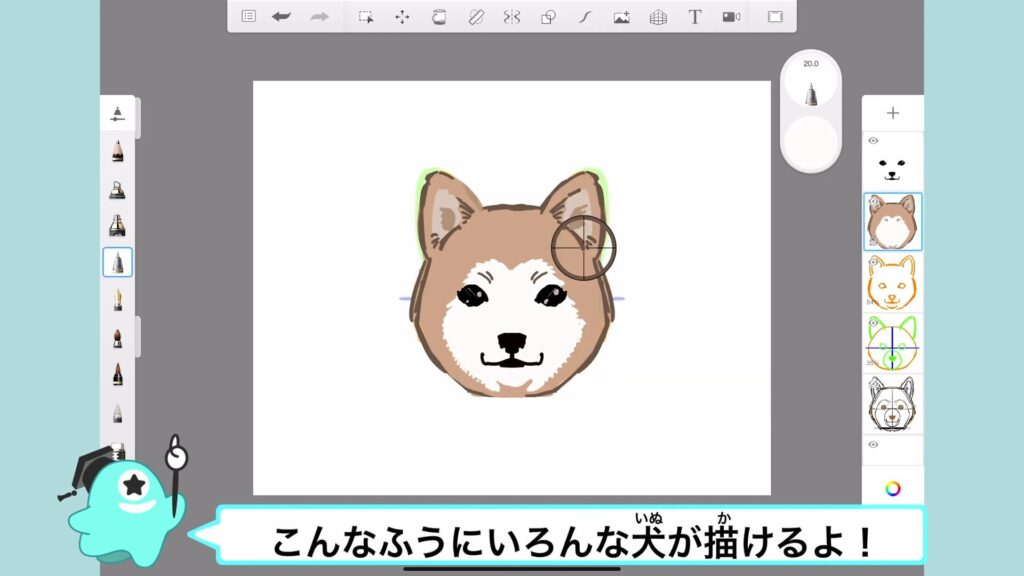Select the green guideline sketch layer thumbnail
1024x576 pixels.
(x=893, y=343)
